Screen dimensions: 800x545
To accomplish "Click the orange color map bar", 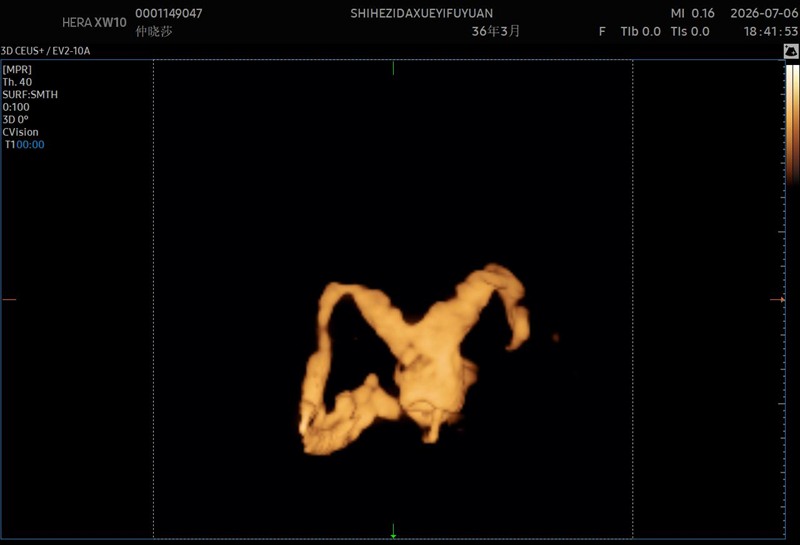I will 792,123.
